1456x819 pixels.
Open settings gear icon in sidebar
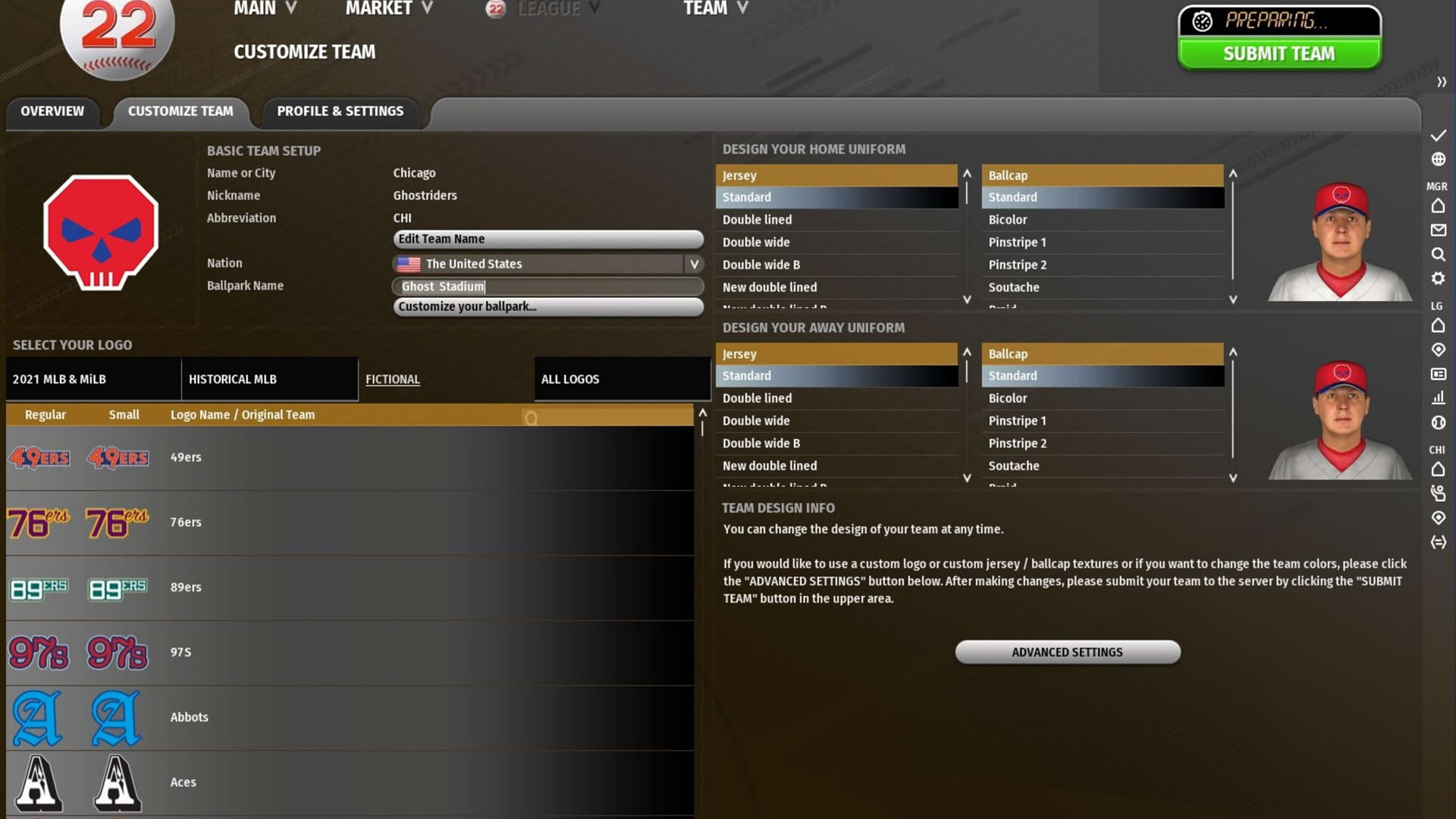[1438, 278]
